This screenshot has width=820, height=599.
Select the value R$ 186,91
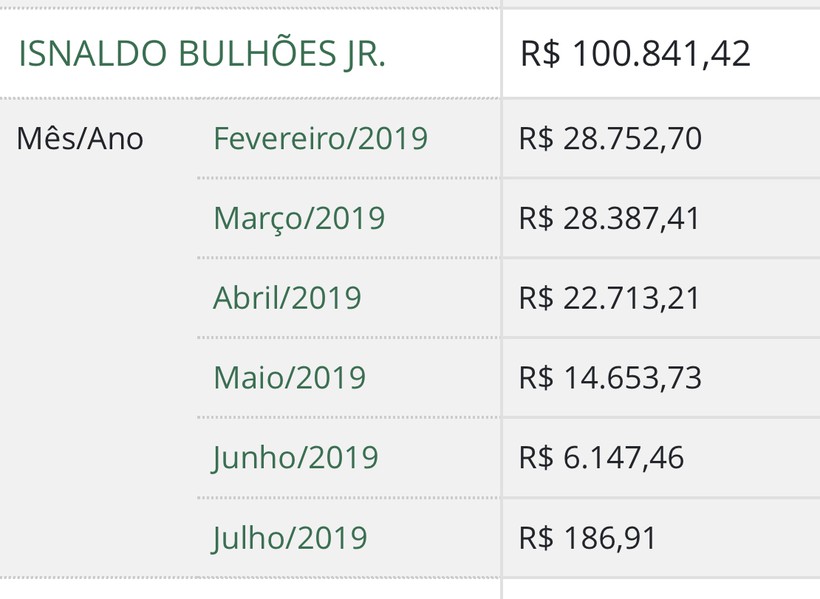click(x=588, y=538)
